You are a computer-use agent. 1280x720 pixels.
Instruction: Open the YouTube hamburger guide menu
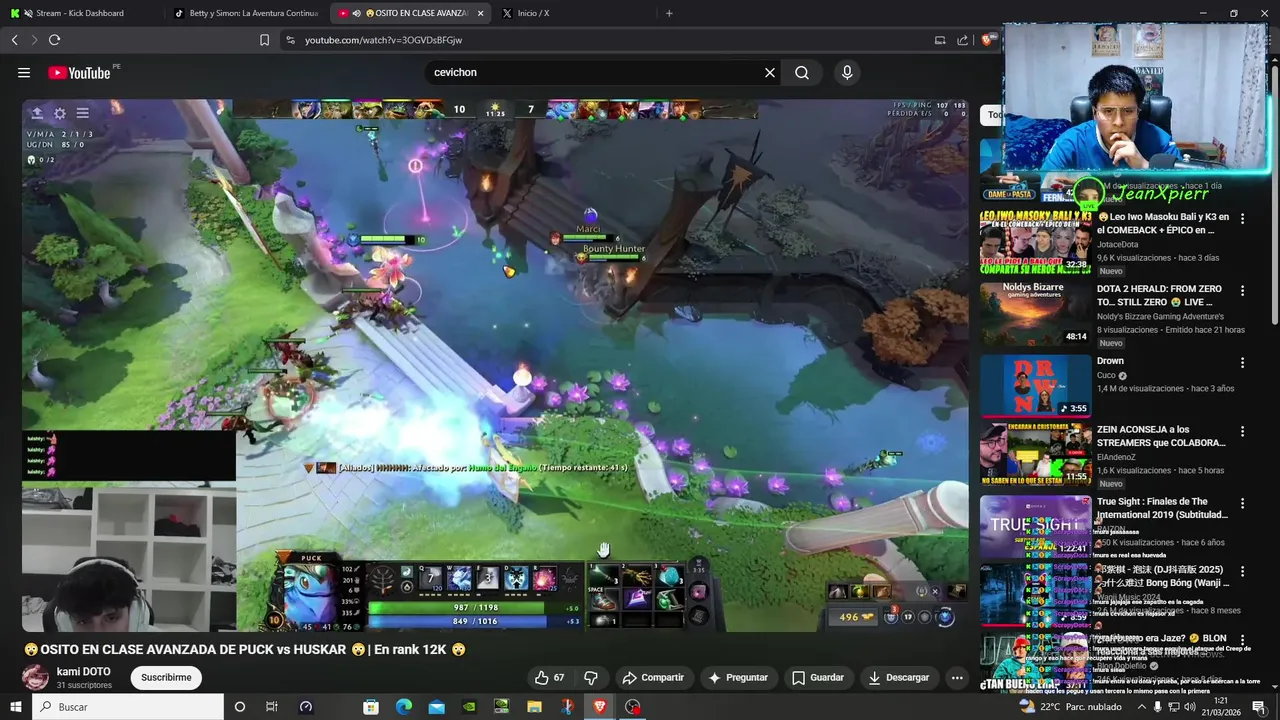24,72
